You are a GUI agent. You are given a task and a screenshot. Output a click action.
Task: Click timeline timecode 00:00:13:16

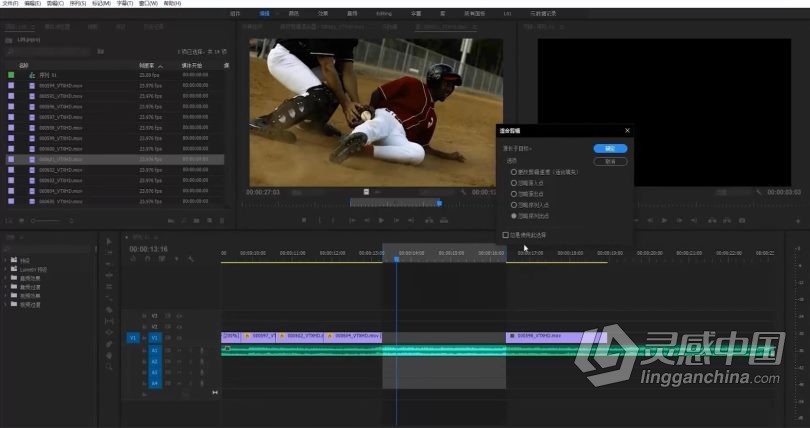click(148, 249)
